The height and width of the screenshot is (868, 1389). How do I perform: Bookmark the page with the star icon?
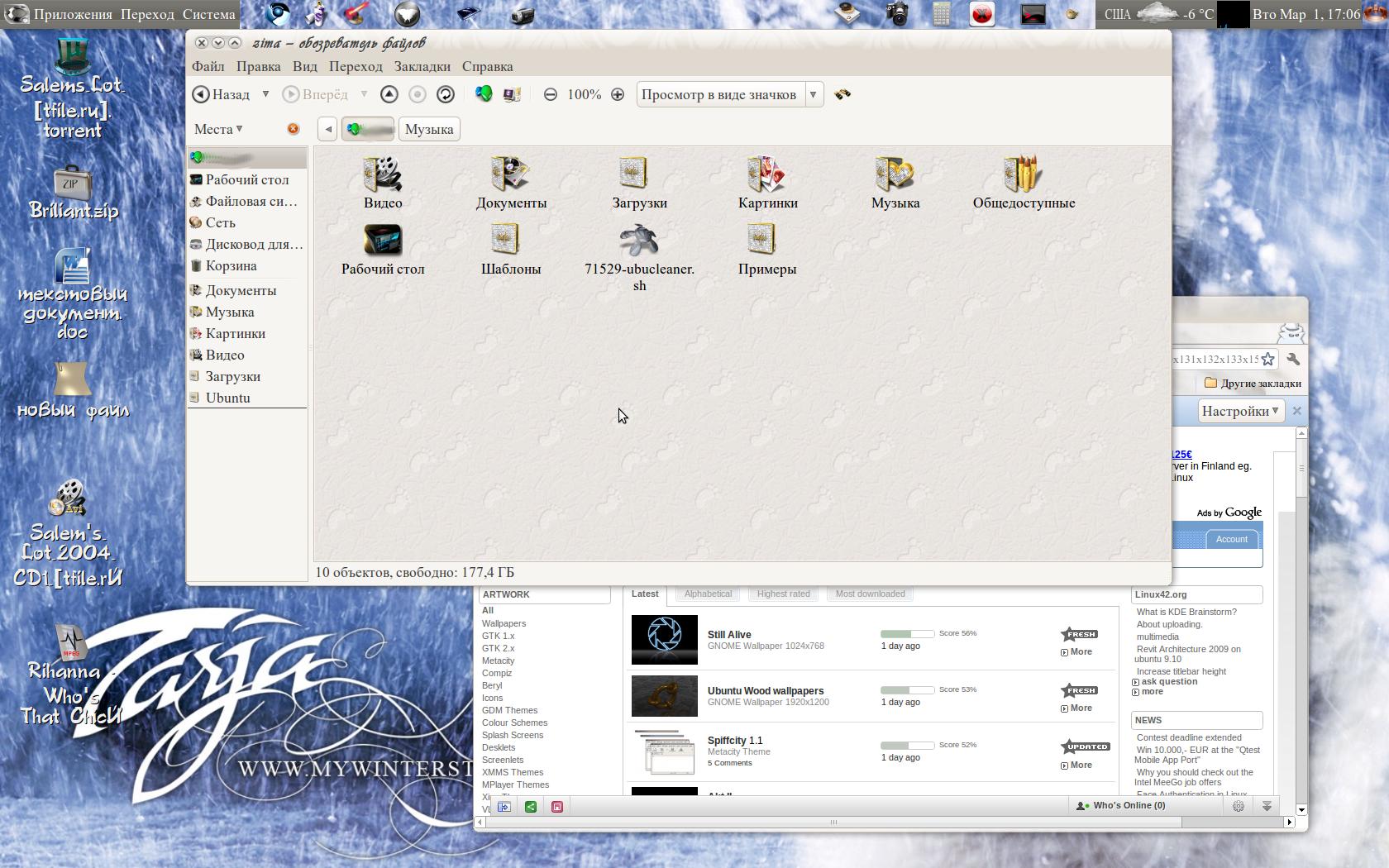[1267, 359]
